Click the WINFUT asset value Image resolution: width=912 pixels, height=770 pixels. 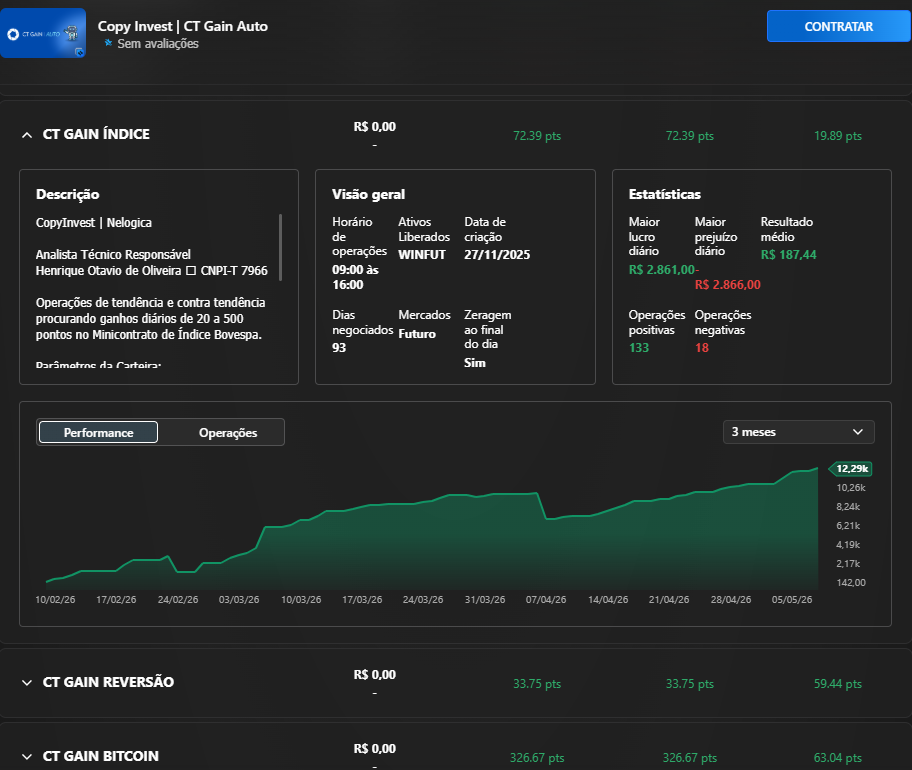tap(422, 255)
